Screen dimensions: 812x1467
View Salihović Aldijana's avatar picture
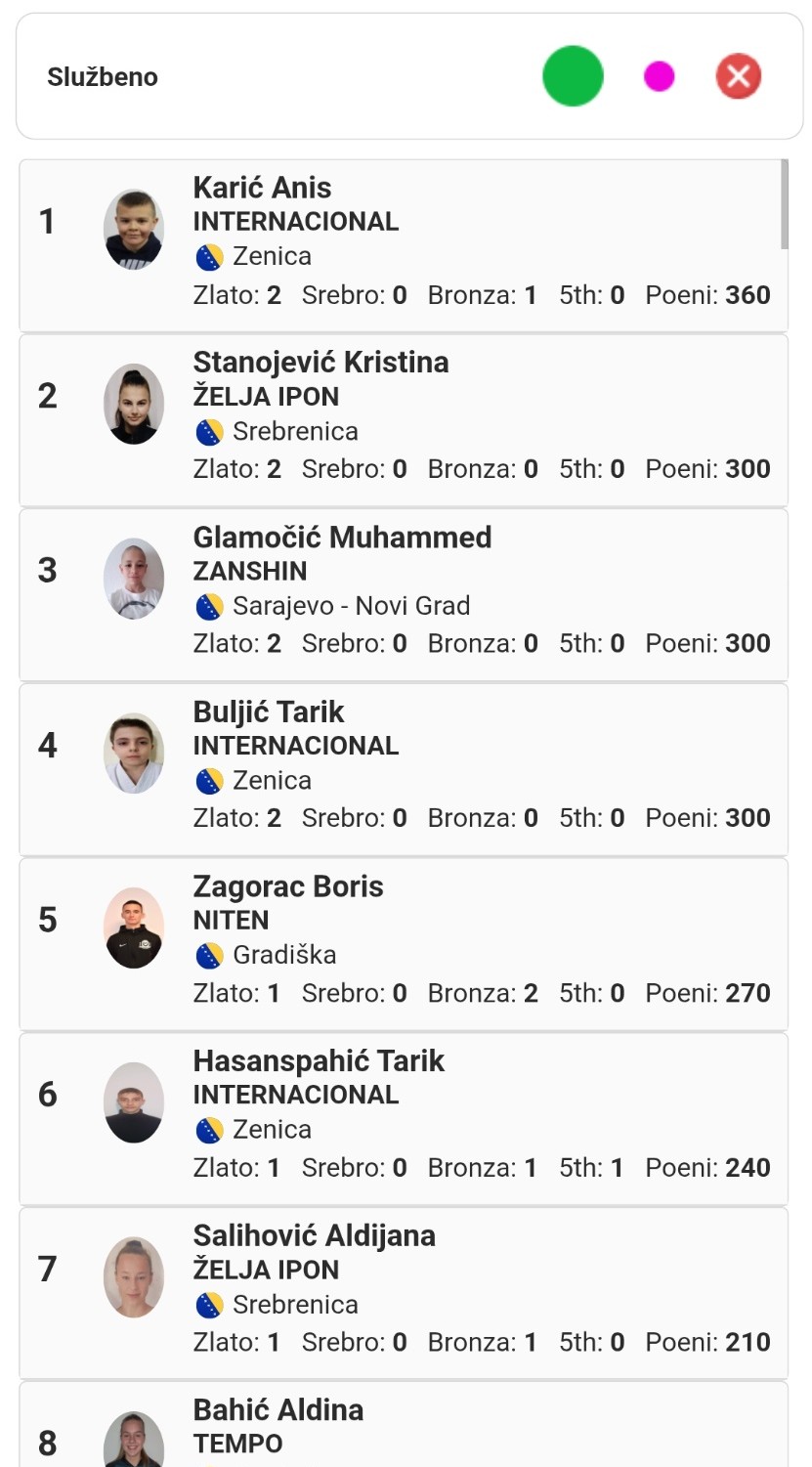tap(133, 1276)
